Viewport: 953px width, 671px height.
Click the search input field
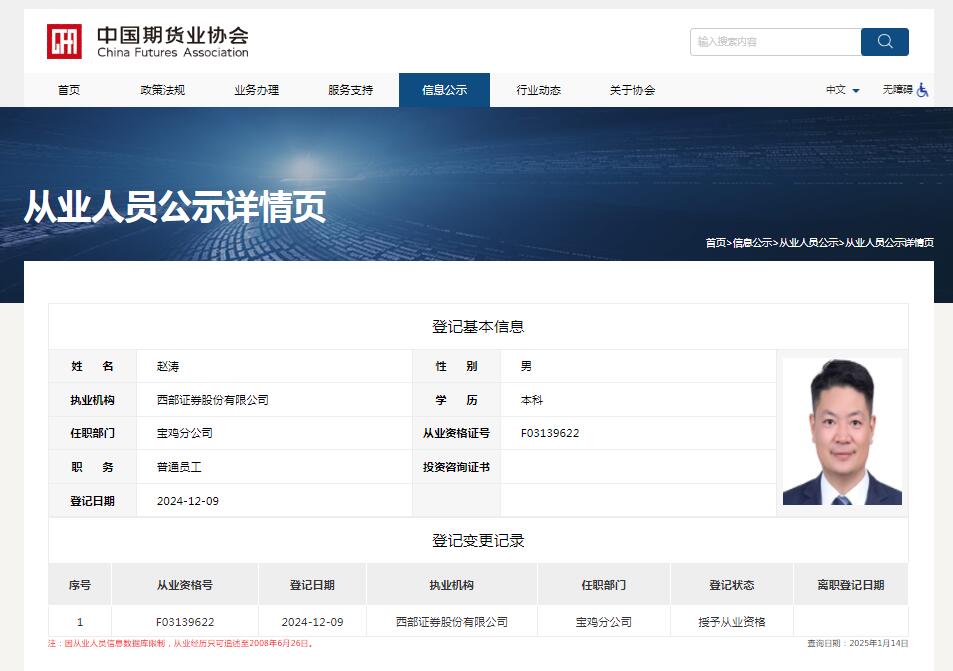pyautogui.click(x=775, y=41)
